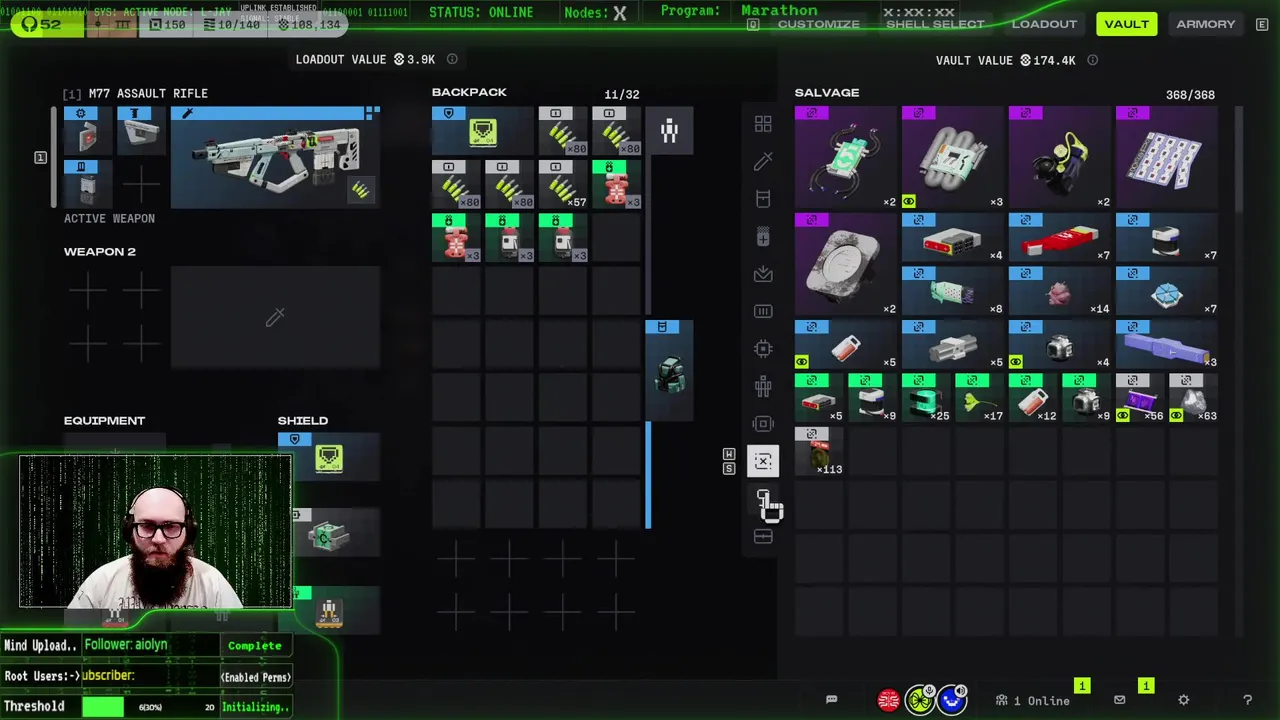
Task: Open the mail envelope icon
Action: 1119,700
